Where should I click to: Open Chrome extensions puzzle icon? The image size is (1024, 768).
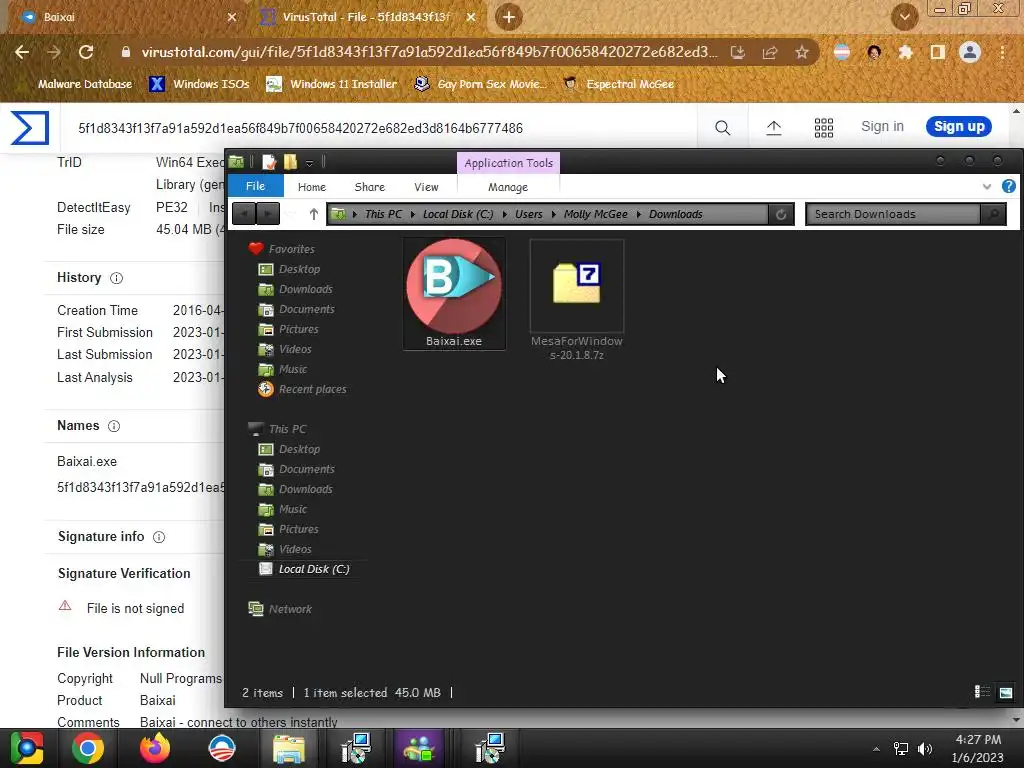pyautogui.click(x=905, y=52)
